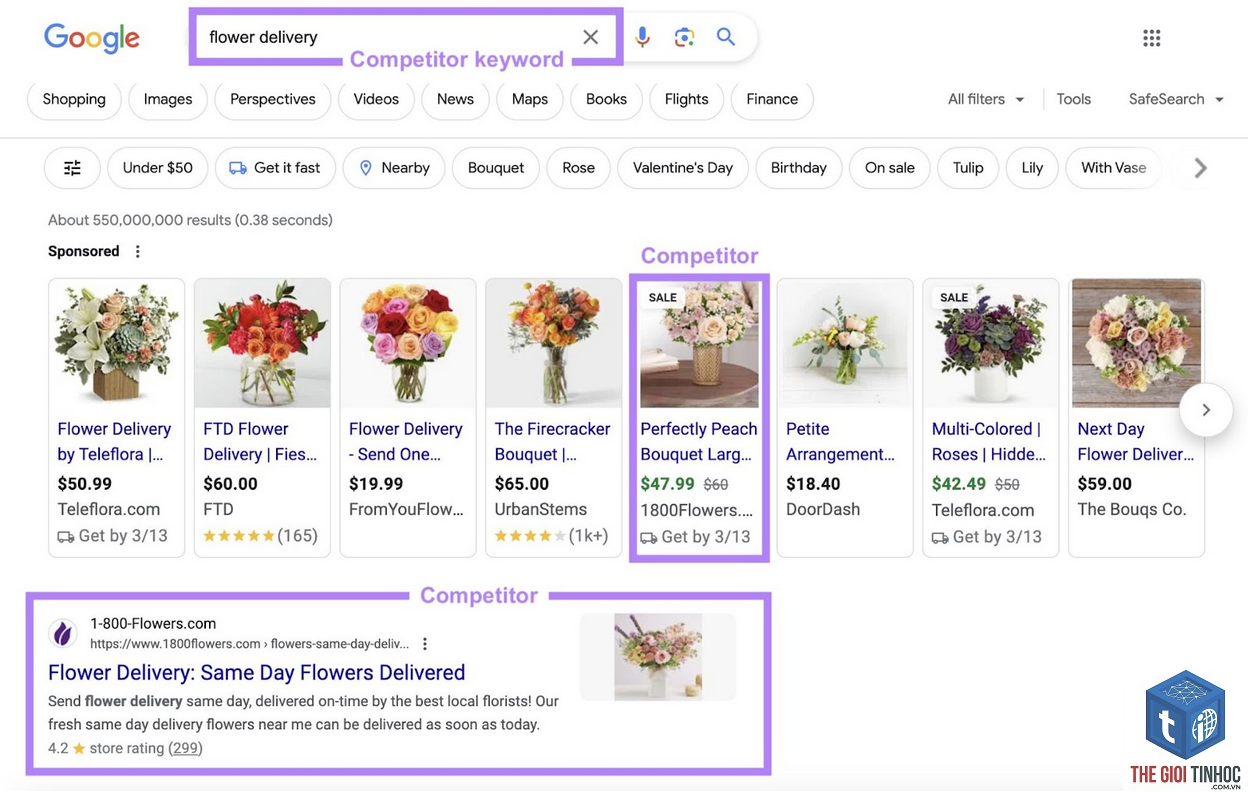Click the Bouqs Co. bouquet thumbnail
Viewport: 1248px width, 792px height.
click(1137, 343)
